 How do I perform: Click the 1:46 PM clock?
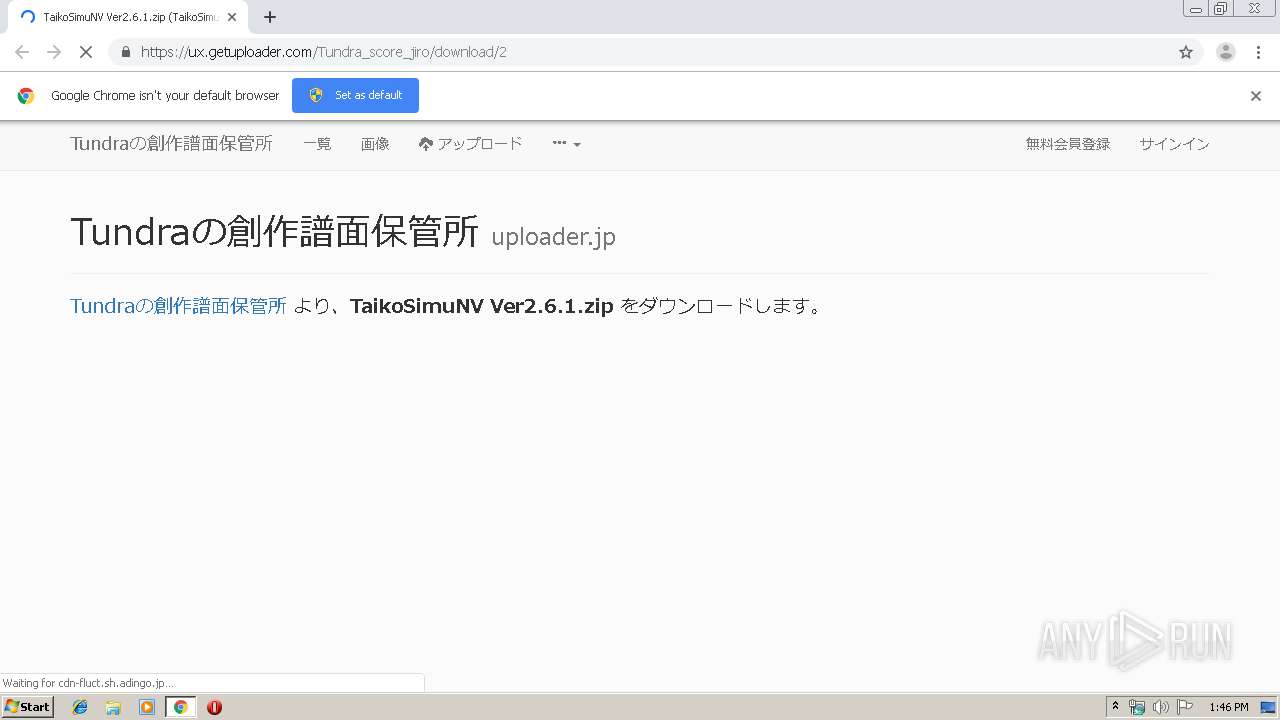(1228, 707)
